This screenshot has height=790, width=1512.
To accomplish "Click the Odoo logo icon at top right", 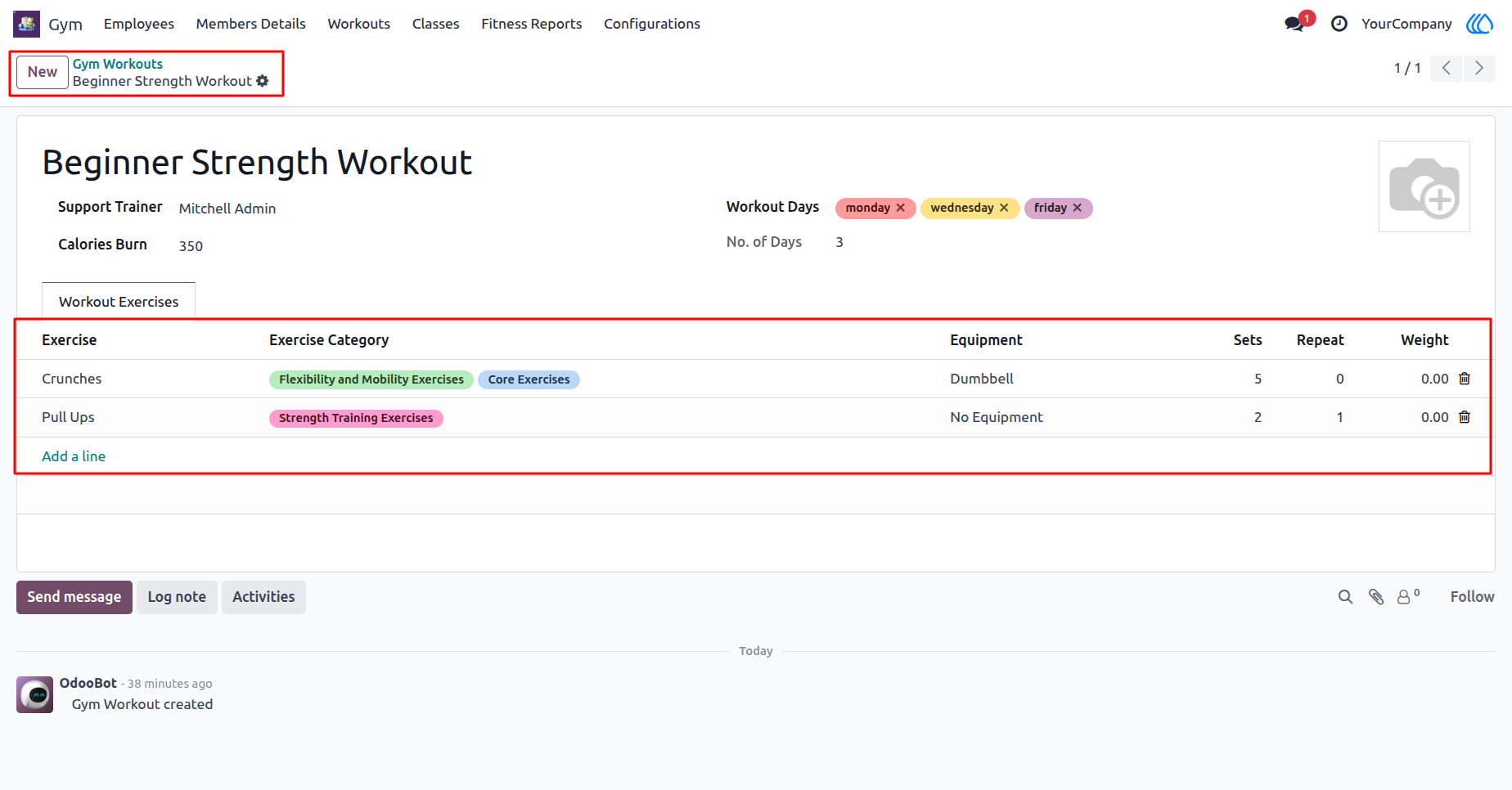I will (x=1479, y=24).
